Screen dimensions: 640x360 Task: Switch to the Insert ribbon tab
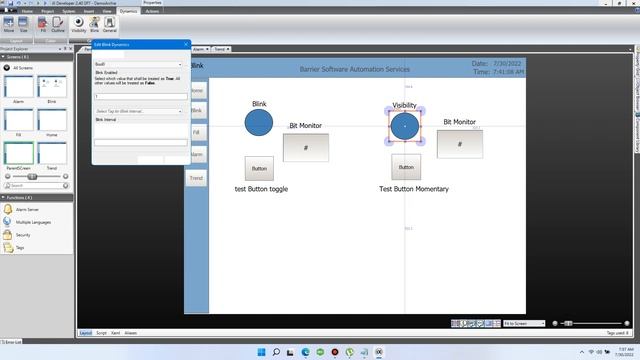[89, 11]
